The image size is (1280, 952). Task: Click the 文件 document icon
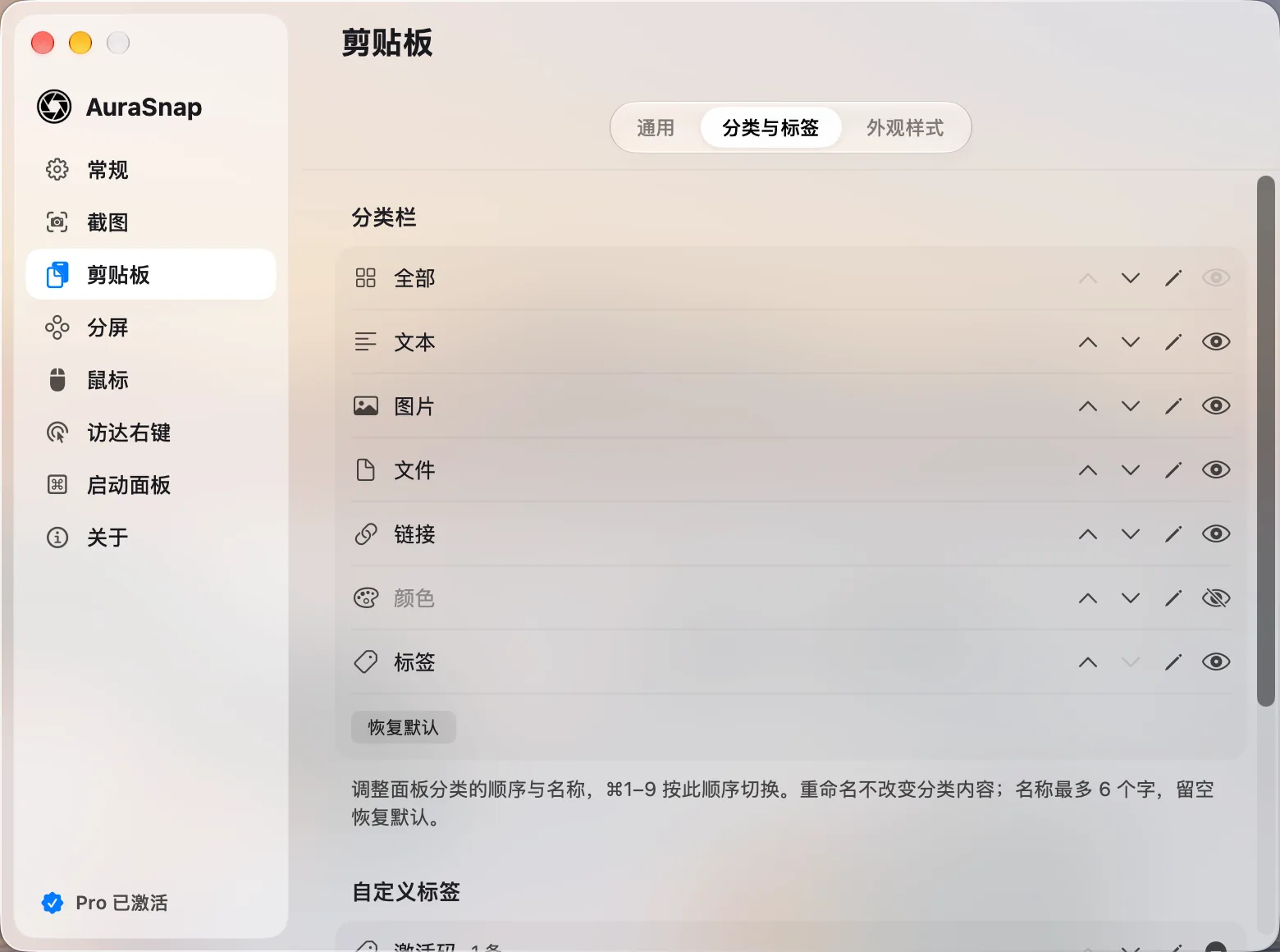coord(366,469)
